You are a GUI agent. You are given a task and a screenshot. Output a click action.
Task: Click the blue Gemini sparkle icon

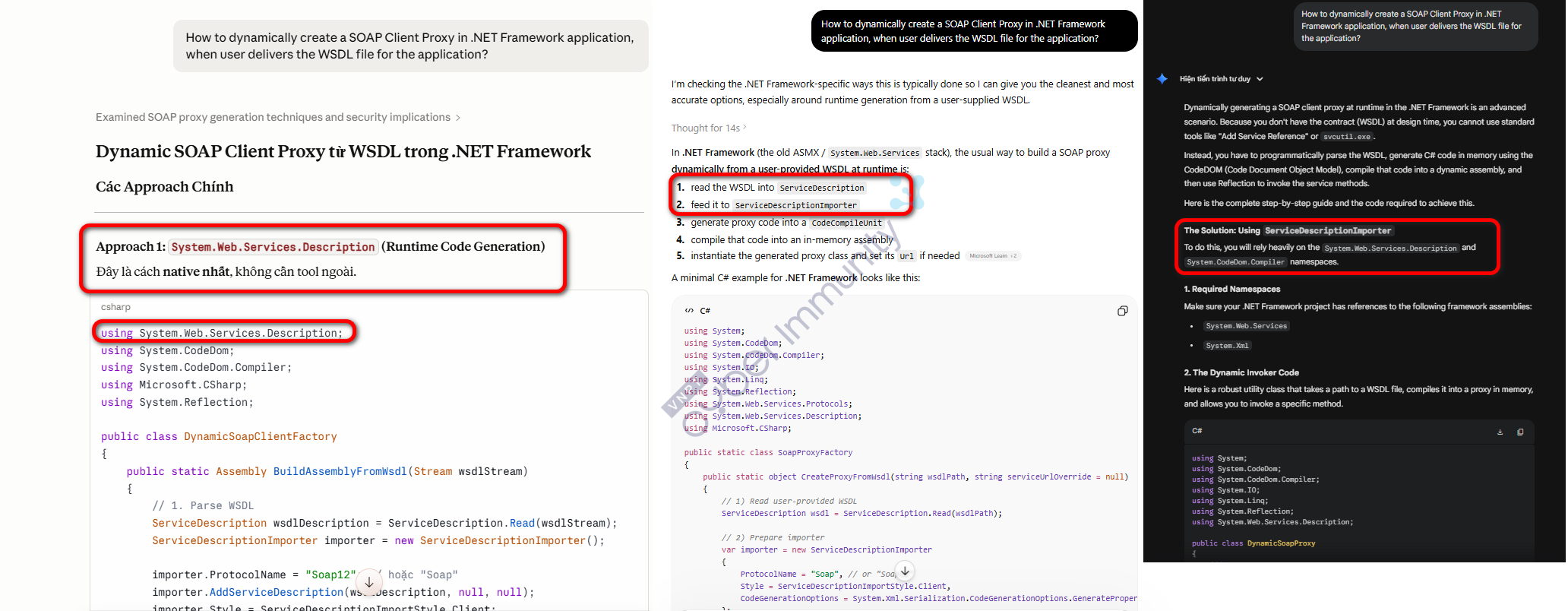1162,79
